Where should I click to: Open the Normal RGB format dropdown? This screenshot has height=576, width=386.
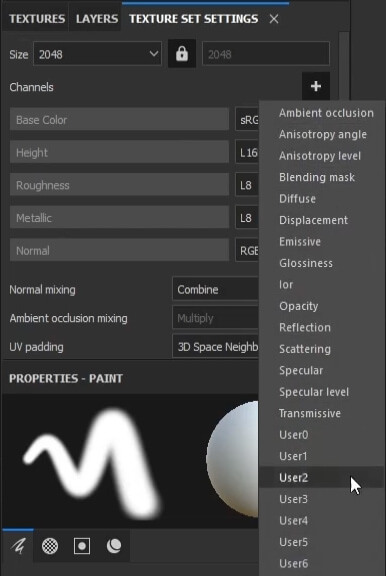pos(247,251)
